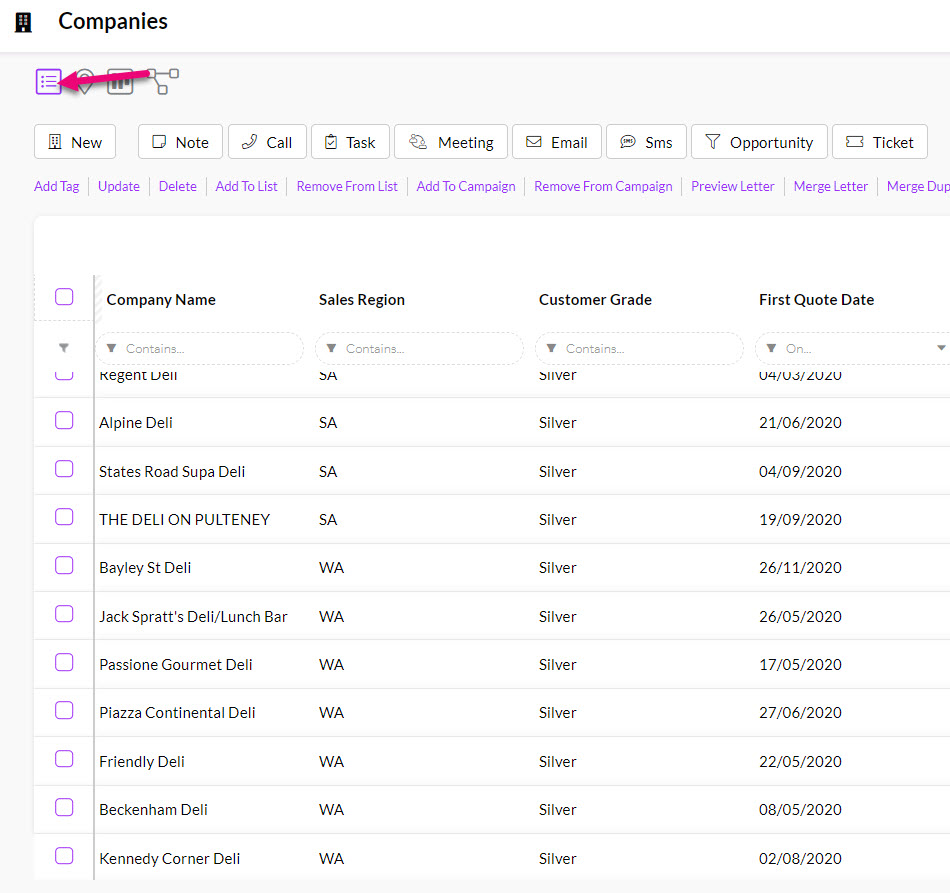Viewport: 950px width, 893px height.
Task: Create a Task via the Task button
Action: 350,142
